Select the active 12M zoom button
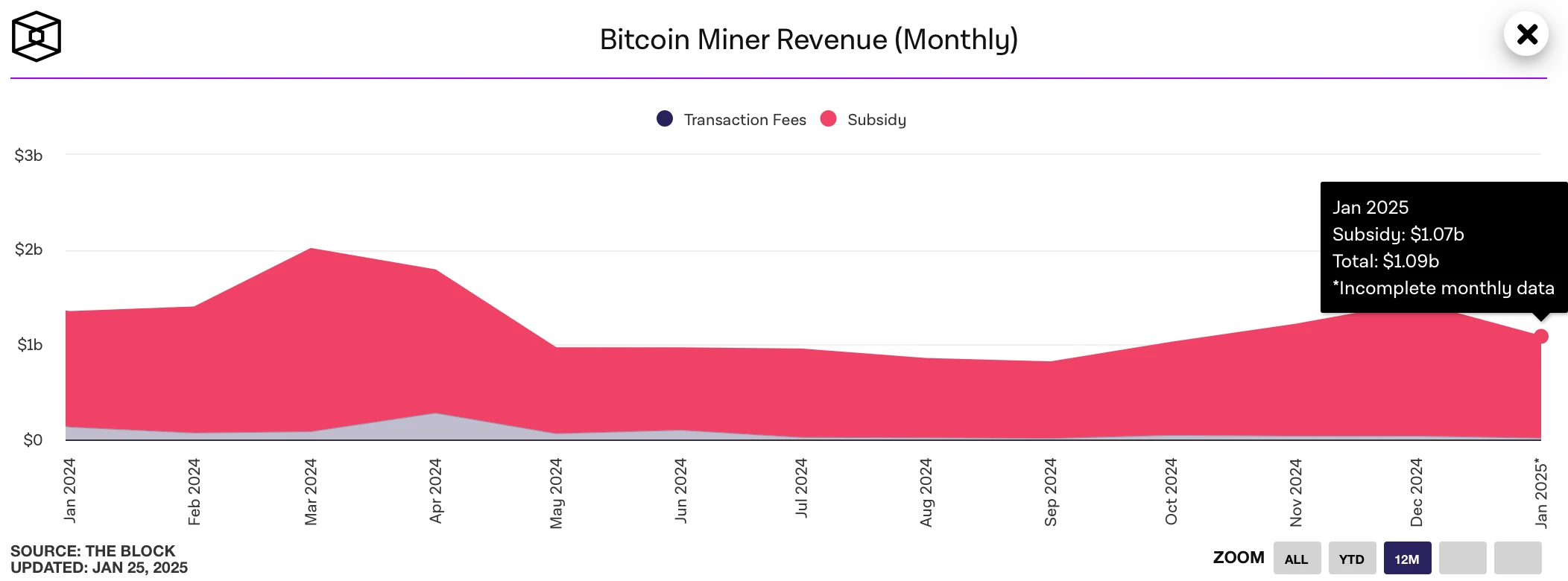The width and height of the screenshot is (1568, 581). pos(1407,559)
